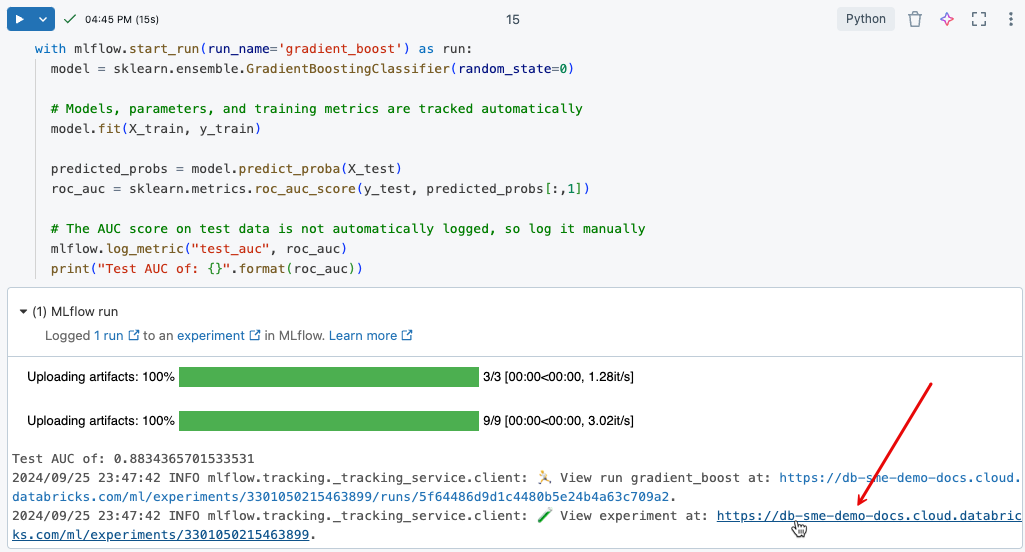Image resolution: width=1025 pixels, height=552 pixels.
Task: Click the external-link icon beside 'Learn more'
Action: pos(407,335)
